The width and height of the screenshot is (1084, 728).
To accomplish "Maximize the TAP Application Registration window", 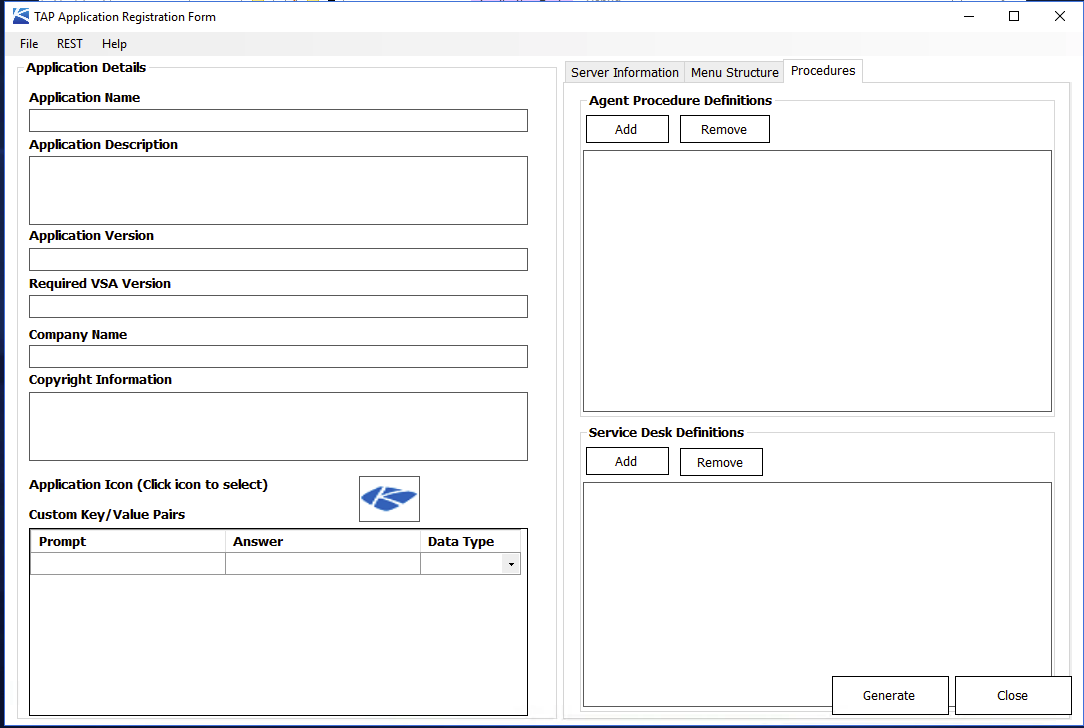I will click(x=1013, y=16).
